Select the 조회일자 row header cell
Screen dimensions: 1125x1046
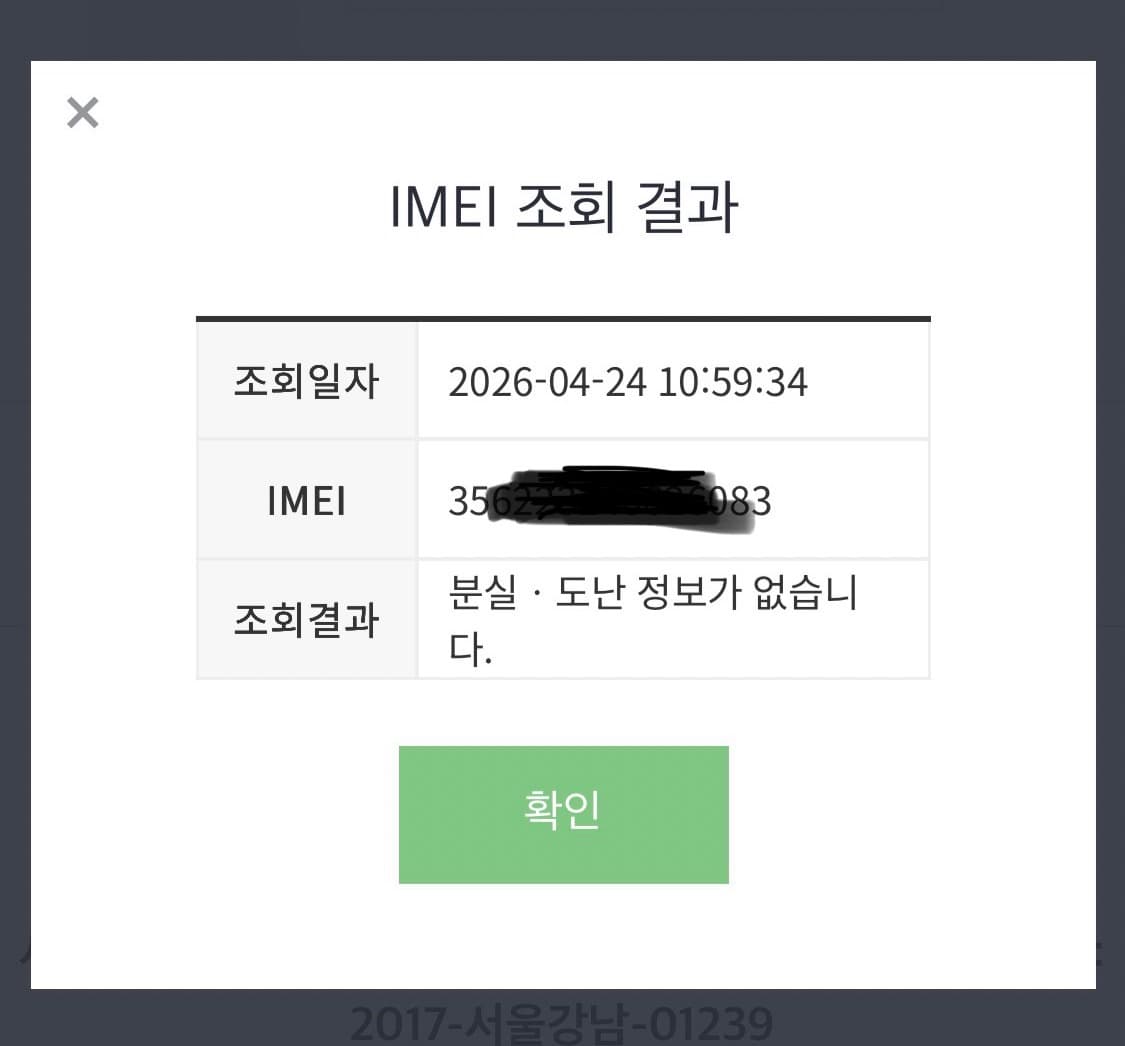(305, 380)
